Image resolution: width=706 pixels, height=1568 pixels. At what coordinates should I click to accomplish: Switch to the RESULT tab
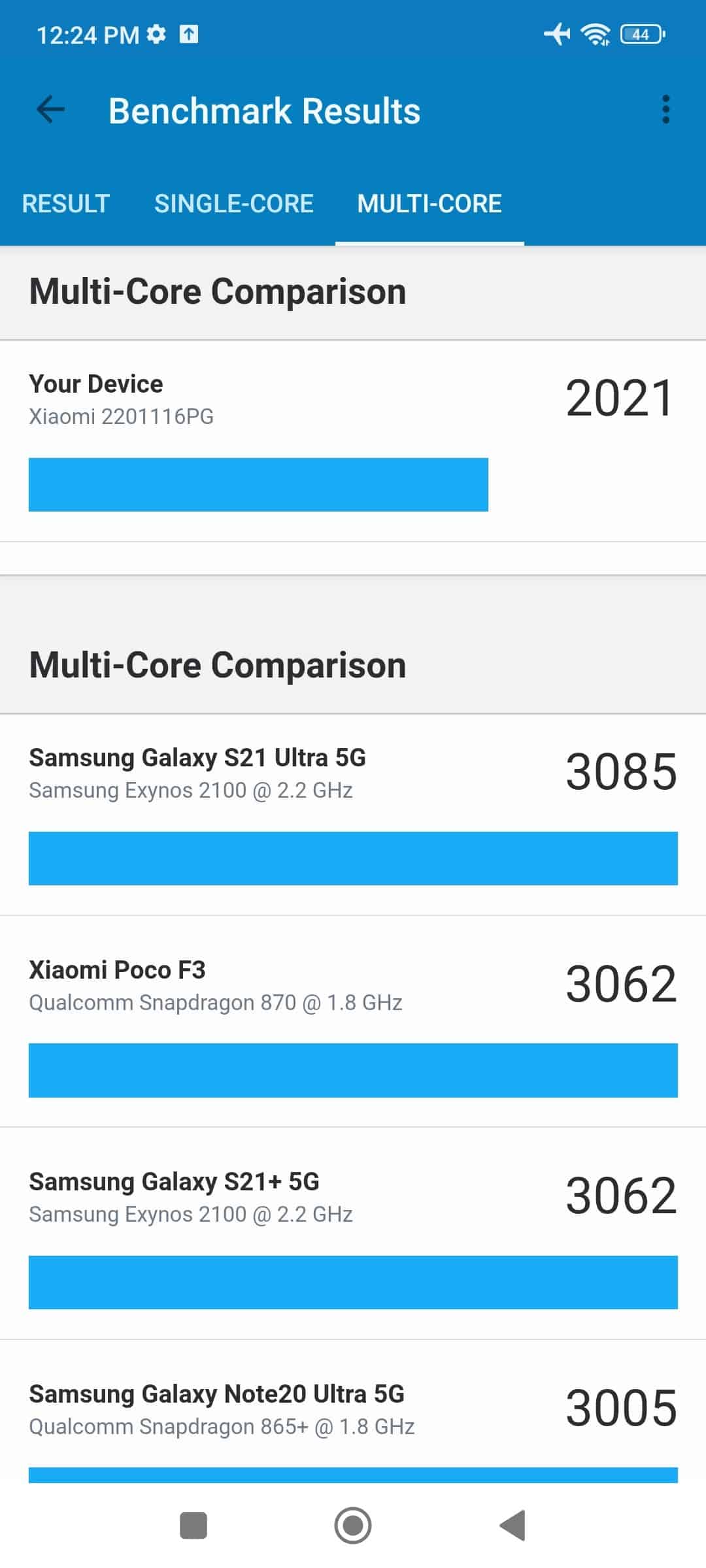(x=65, y=204)
